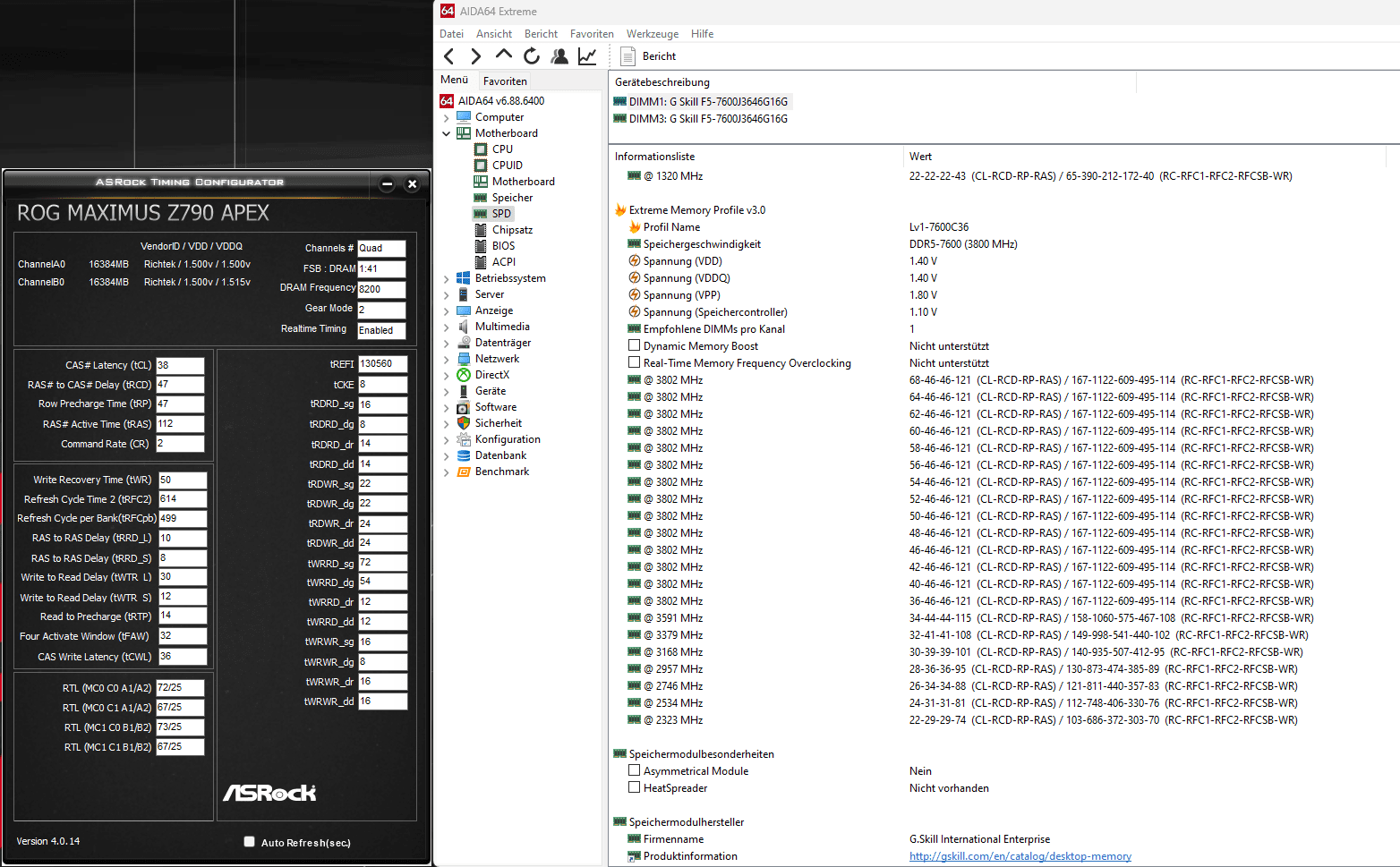Collapse the Motherboard tree node
Image resolution: width=1400 pixels, height=867 pixels.
[x=446, y=133]
